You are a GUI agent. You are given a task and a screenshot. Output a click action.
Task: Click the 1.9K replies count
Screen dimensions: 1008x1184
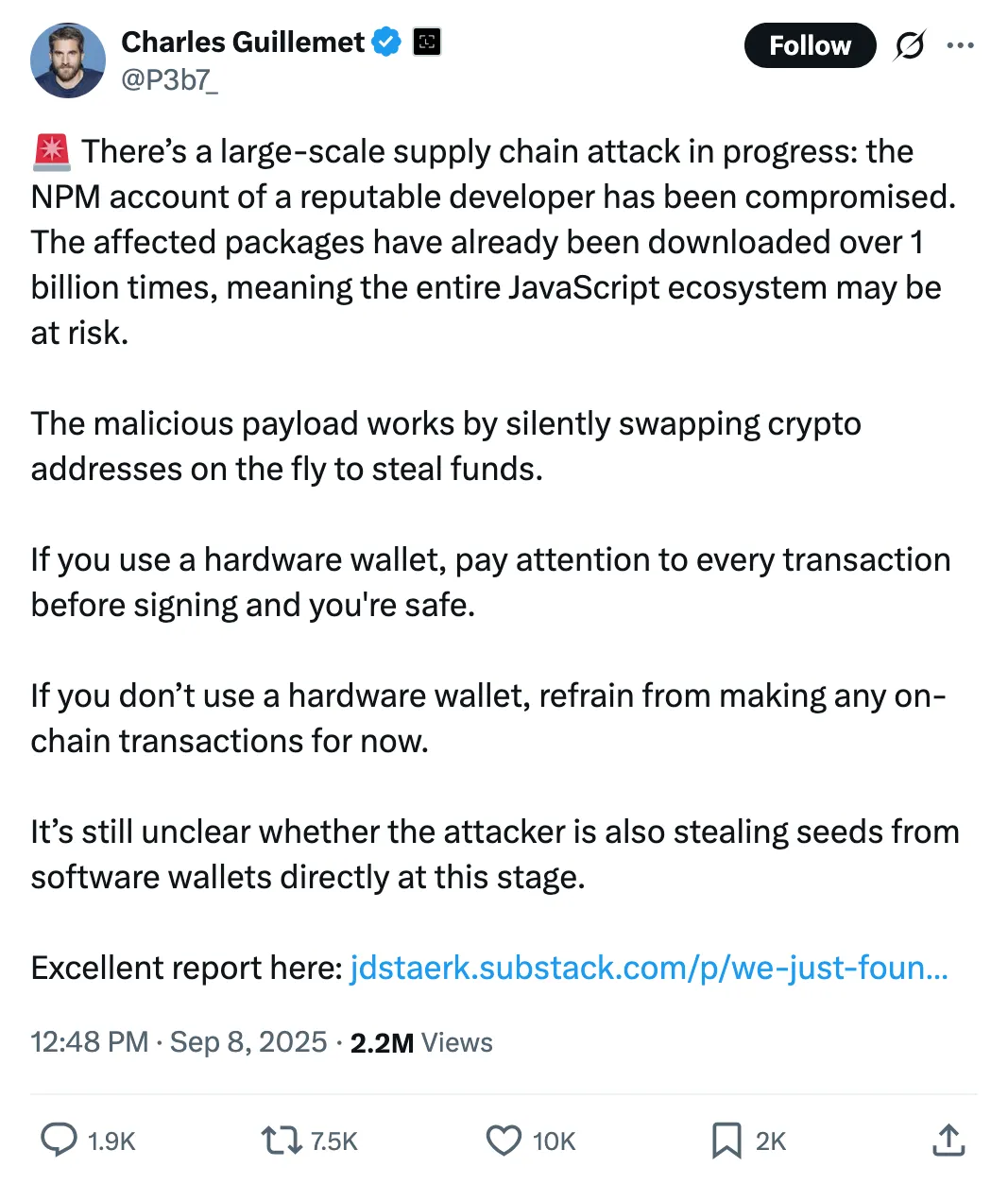point(111,1141)
